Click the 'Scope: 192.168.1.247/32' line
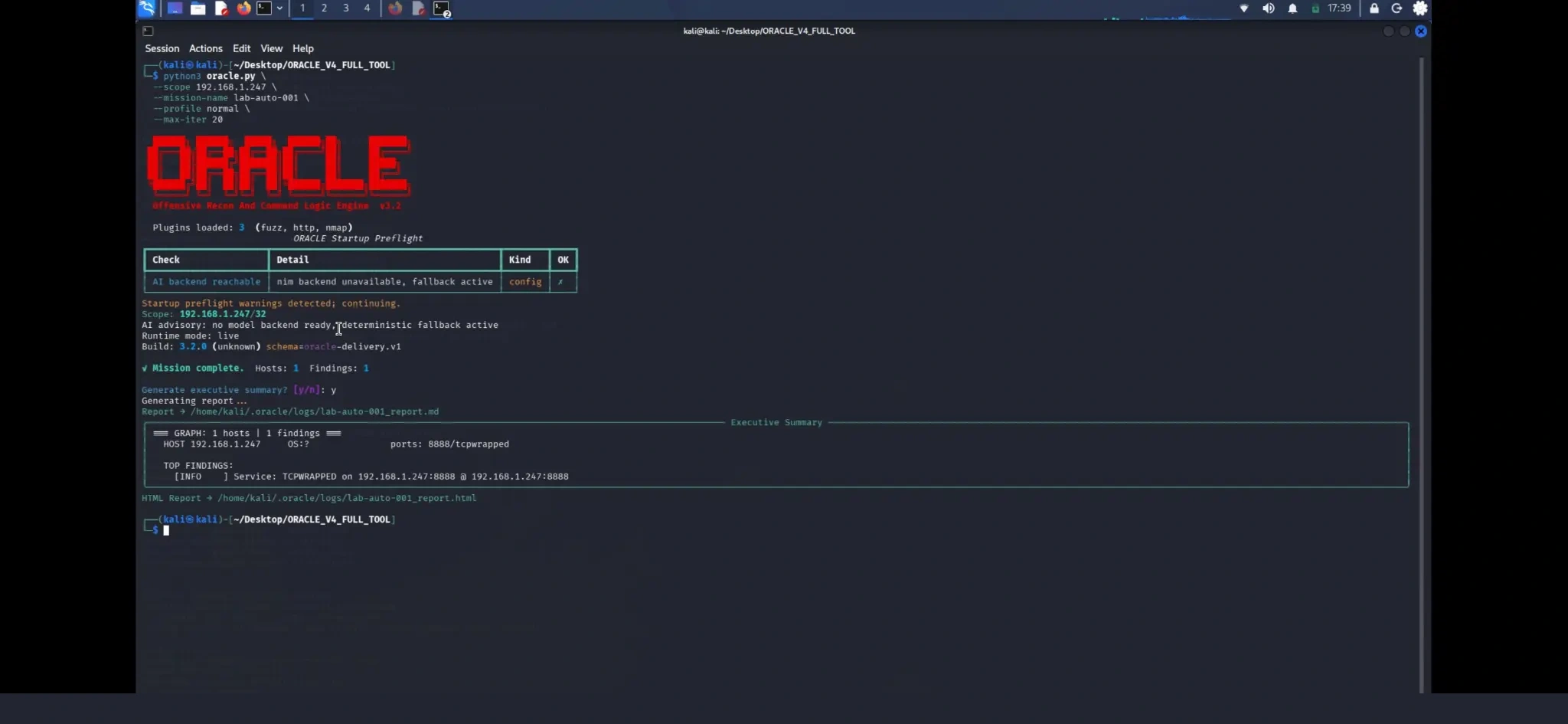This screenshot has height=724, width=1568. point(204,314)
